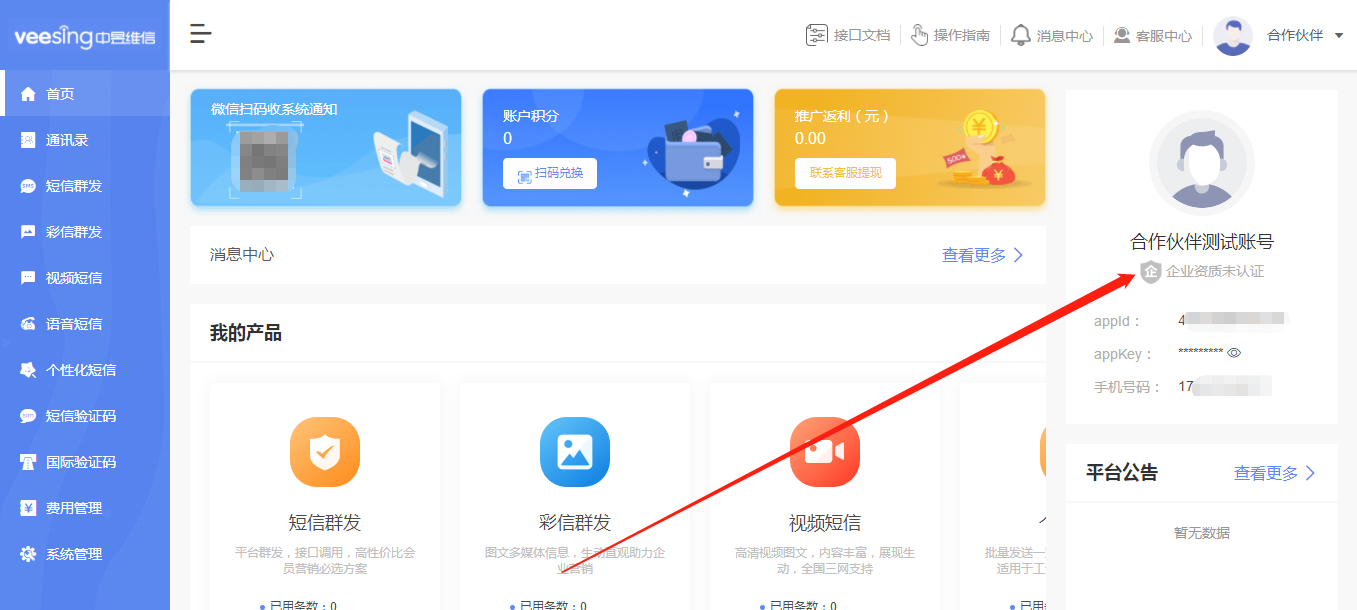The height and width of the screenshot is (610, 1357).
Task: Reveal appKey with the eye icon
Action: (x=1234, y=353)
